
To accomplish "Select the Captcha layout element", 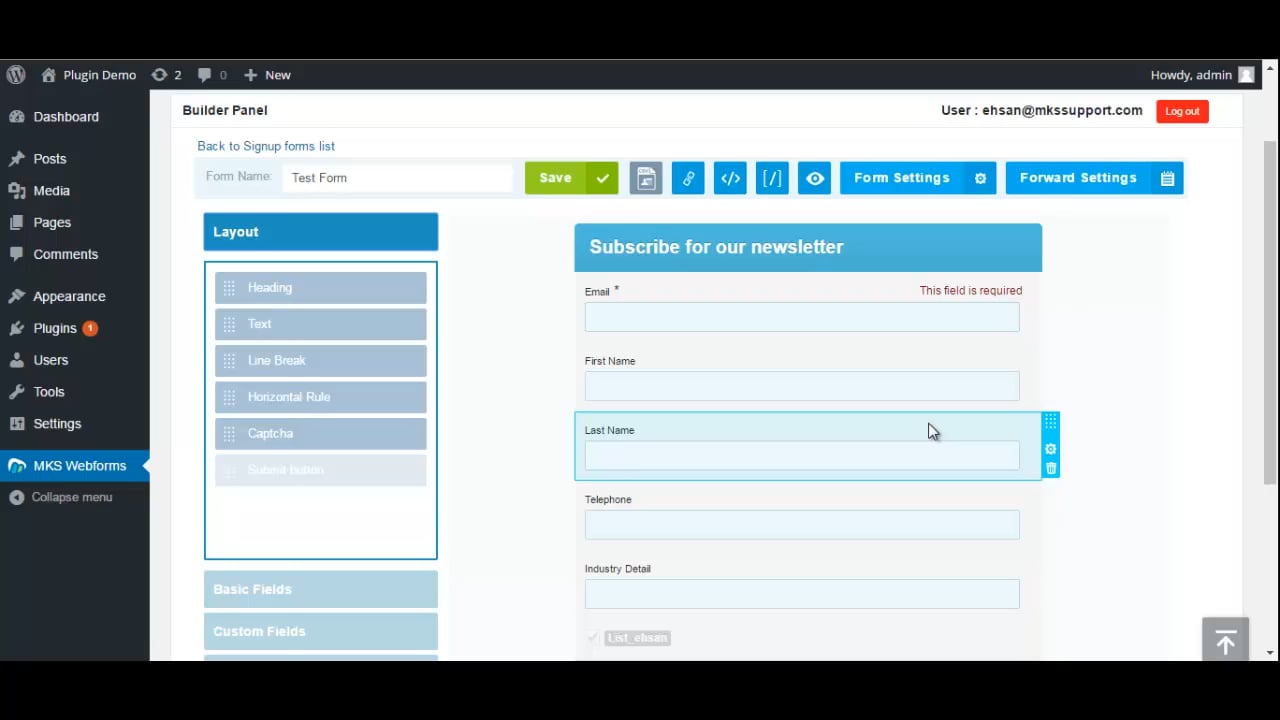I will (321, 434).
